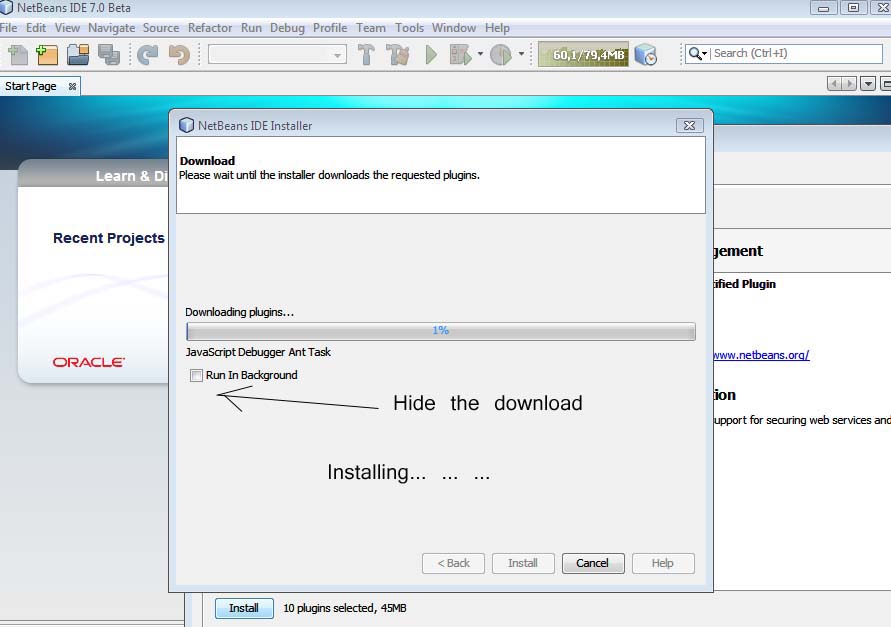Image resolution: width=891 pixels, height=627 pixels.
Task: Click the New File toolbar icon
Action: coord(18,55)
